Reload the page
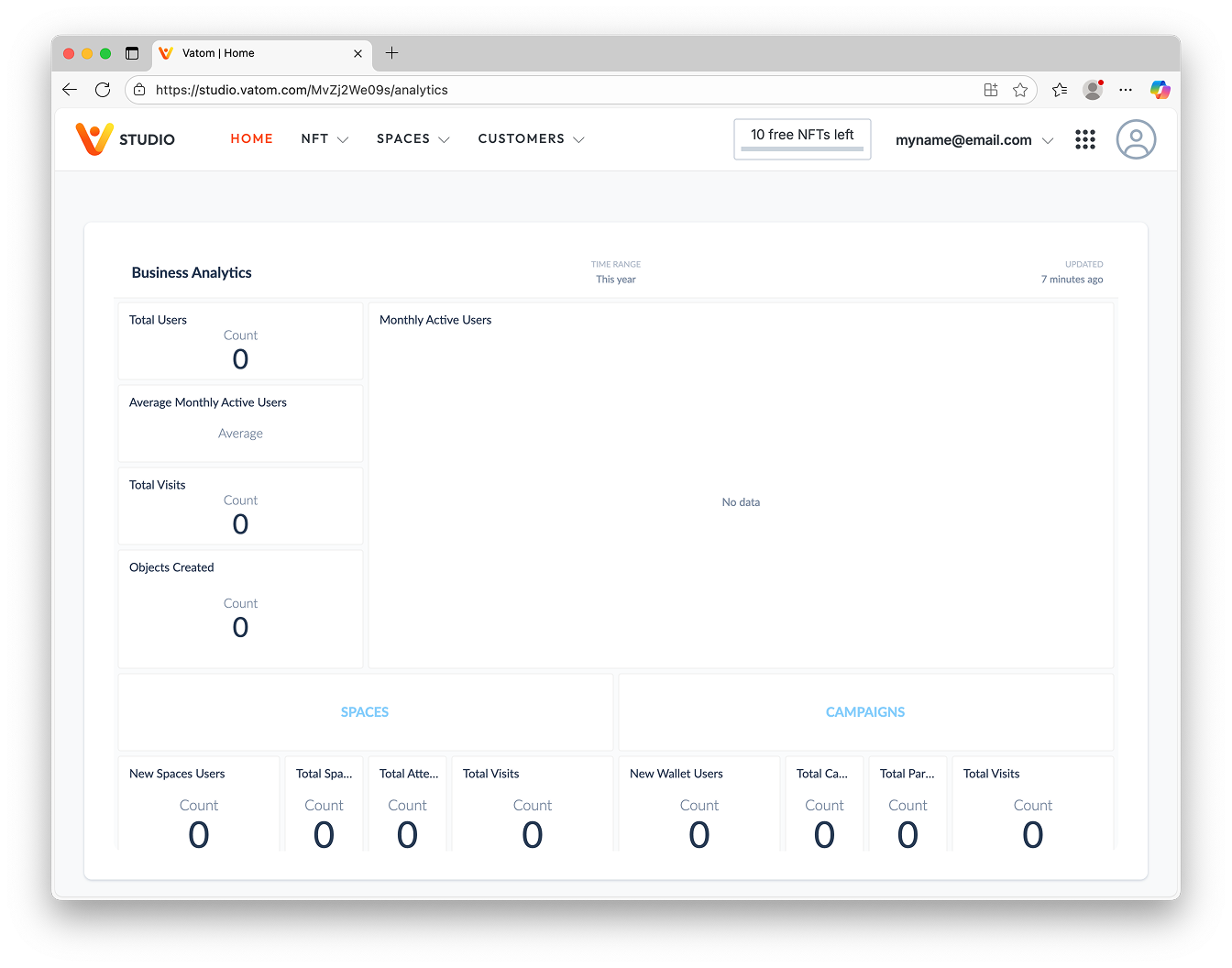 tap(103, 90)
